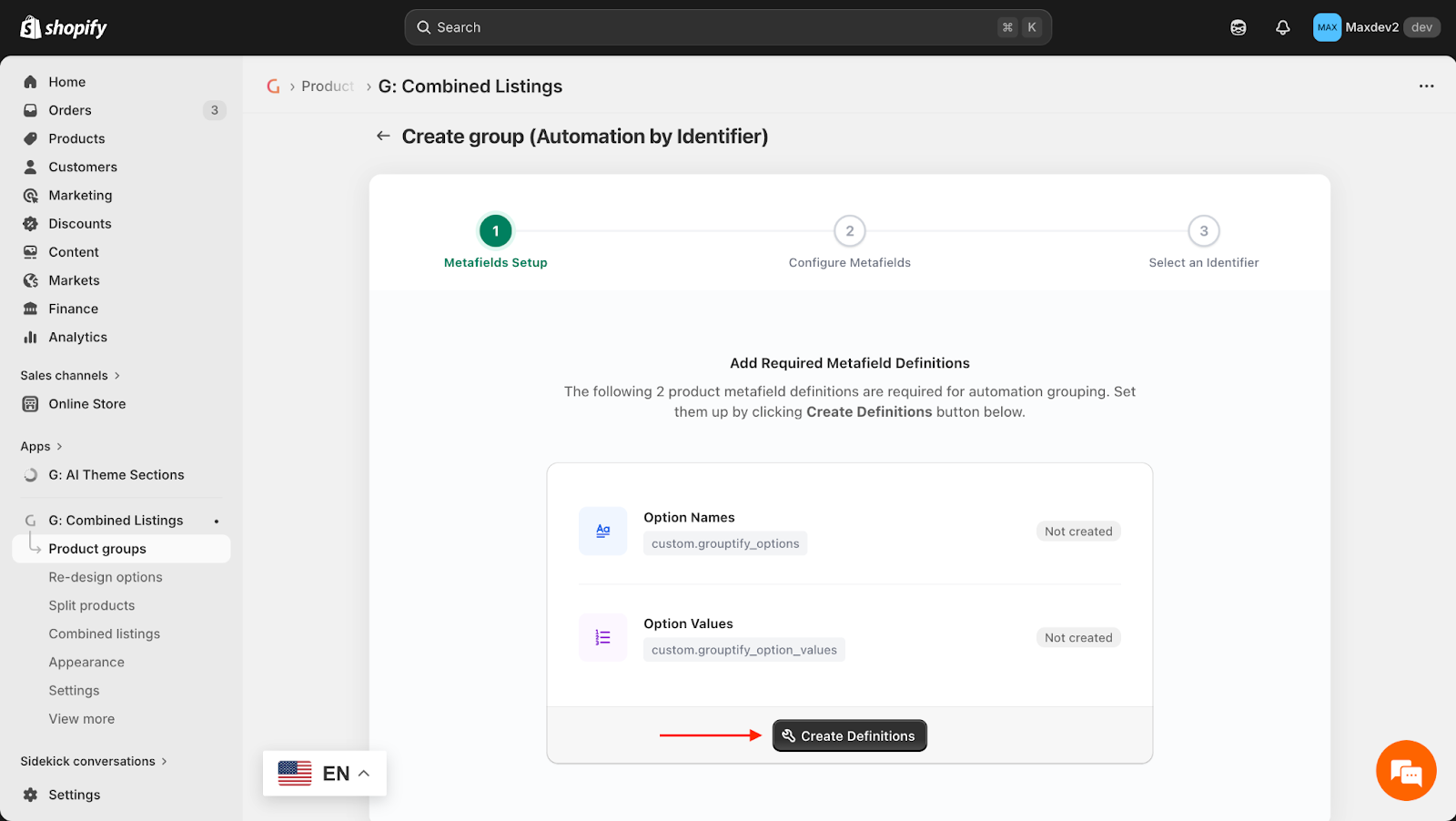
Task: Click the Orders count badge 3
Action: coord(215,110)
